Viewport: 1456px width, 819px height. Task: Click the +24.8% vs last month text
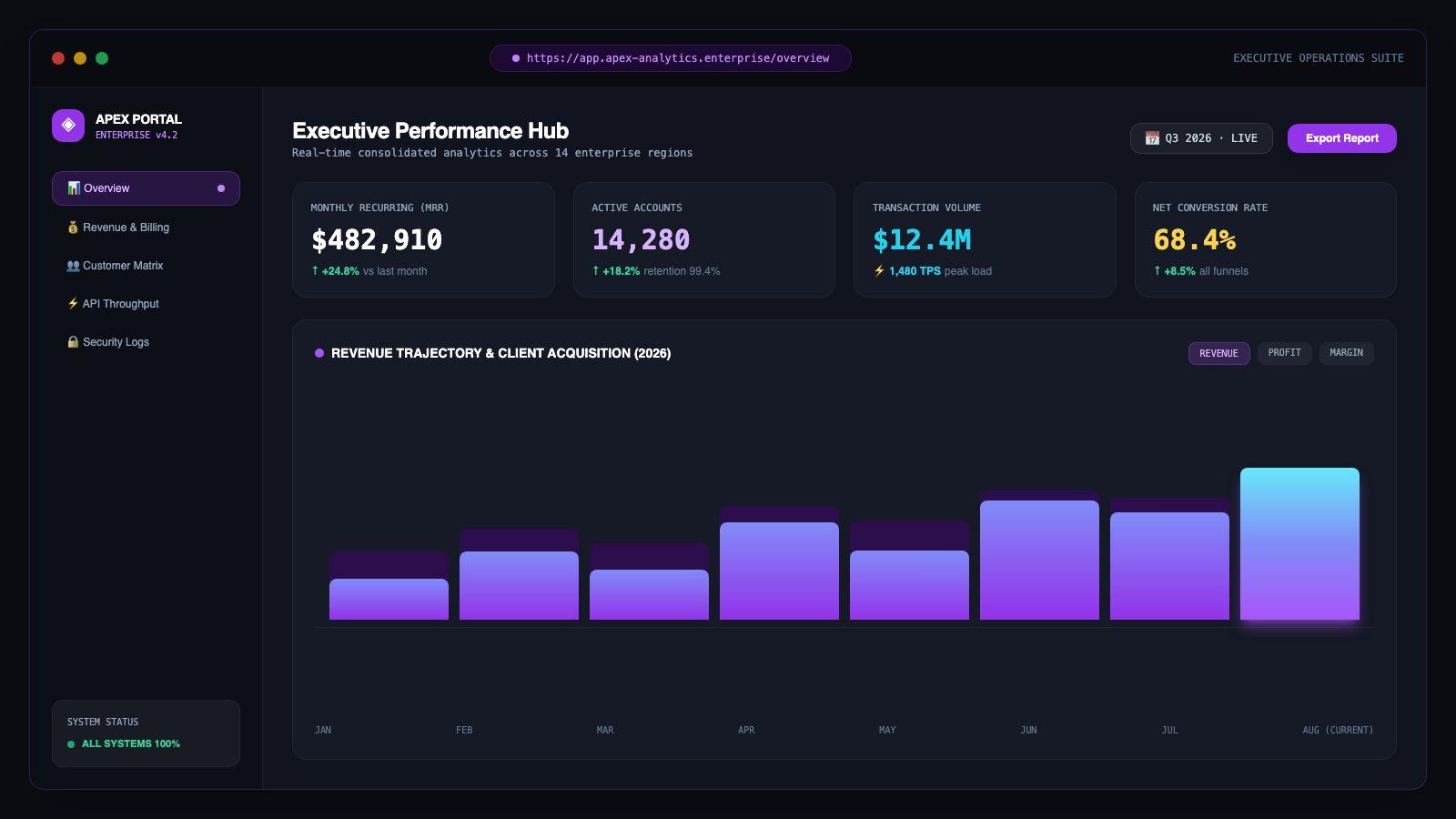point(369,271)
